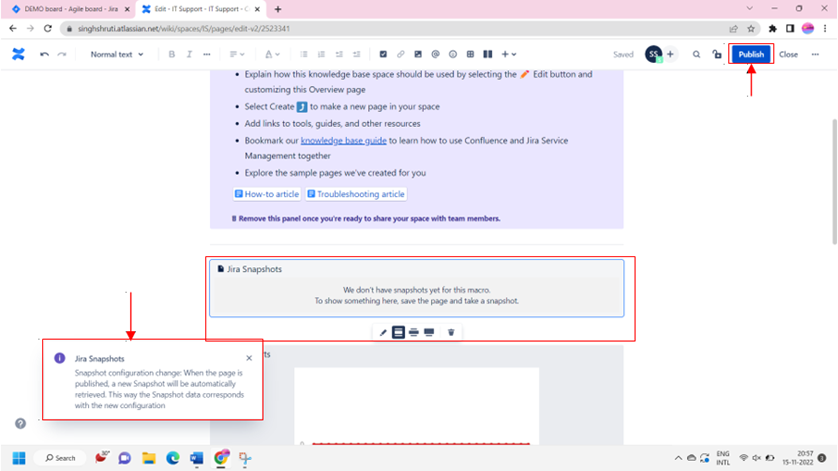Open Microsoft Edge from the taskbar

[x=173, y=458]
